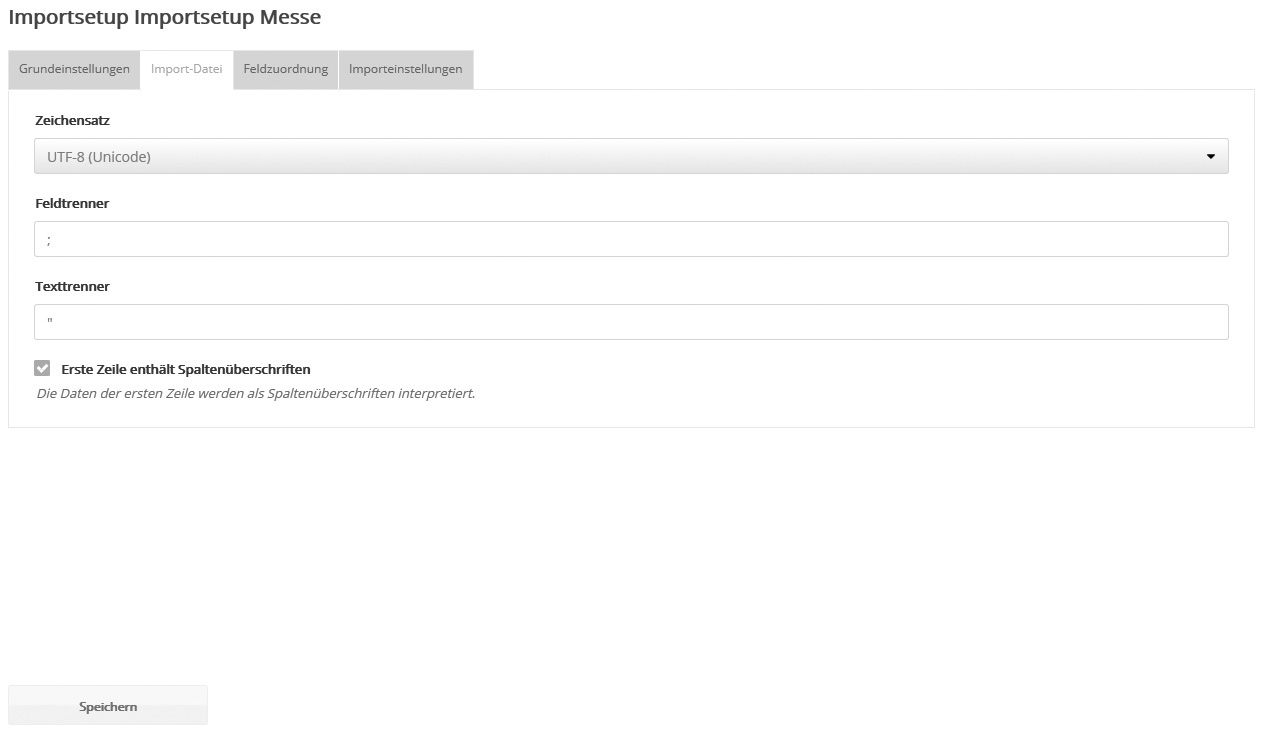
Task: Click the semicolon value in Feldtrenner
Action: 49,240
